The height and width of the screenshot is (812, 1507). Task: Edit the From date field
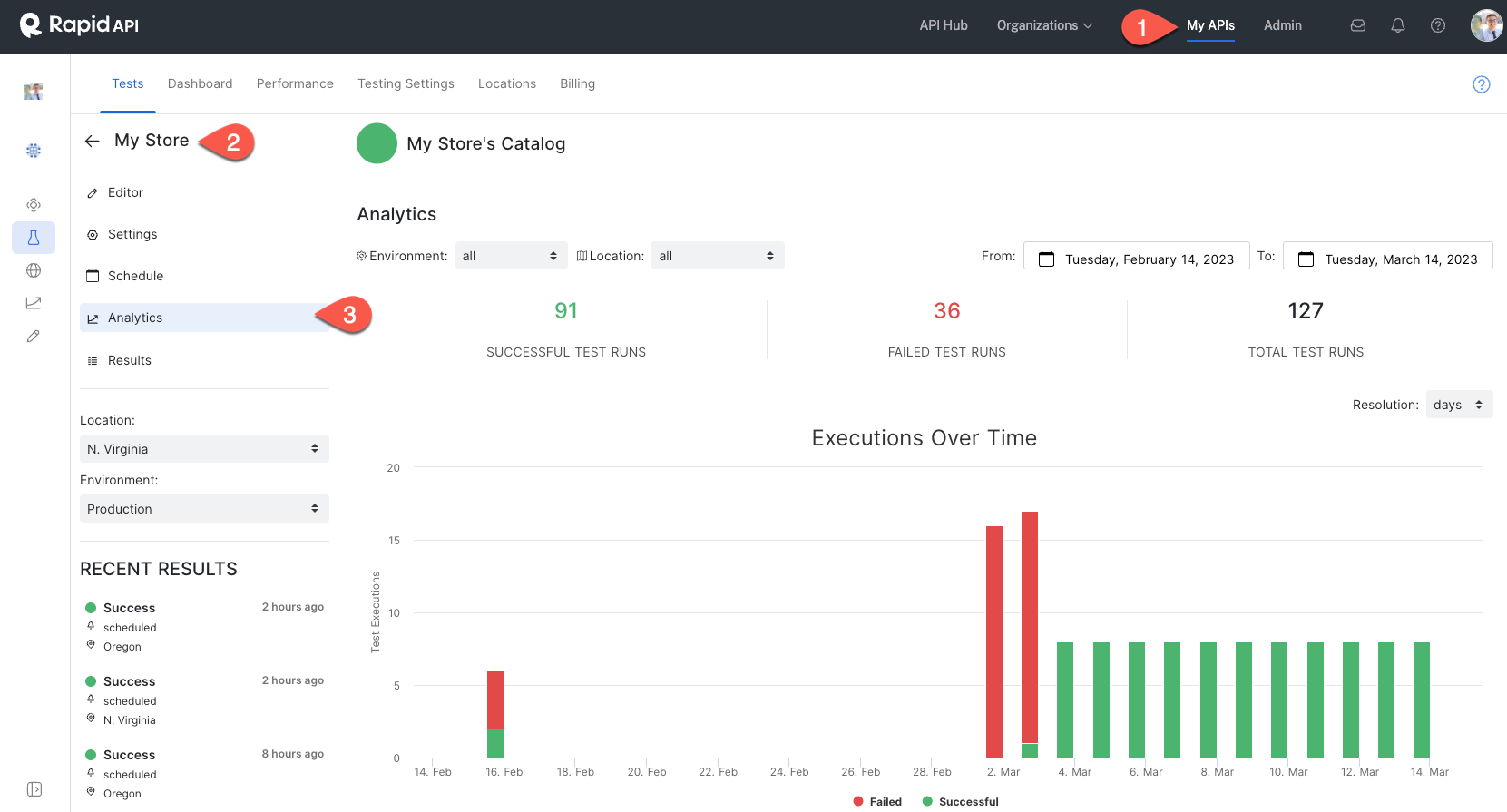(1137, 257)
